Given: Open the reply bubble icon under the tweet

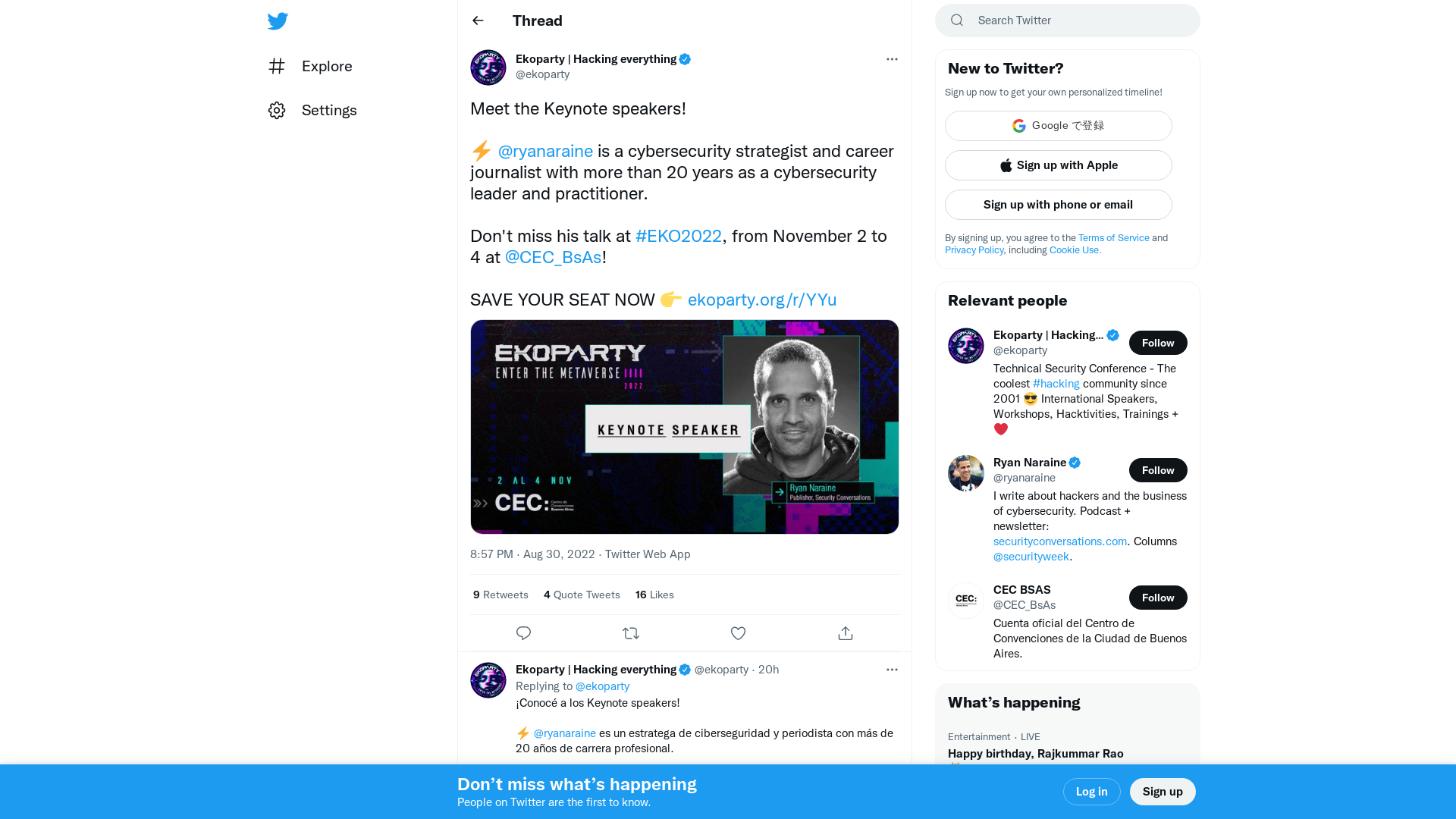Looking at the screenshot, I should point(523,633).
